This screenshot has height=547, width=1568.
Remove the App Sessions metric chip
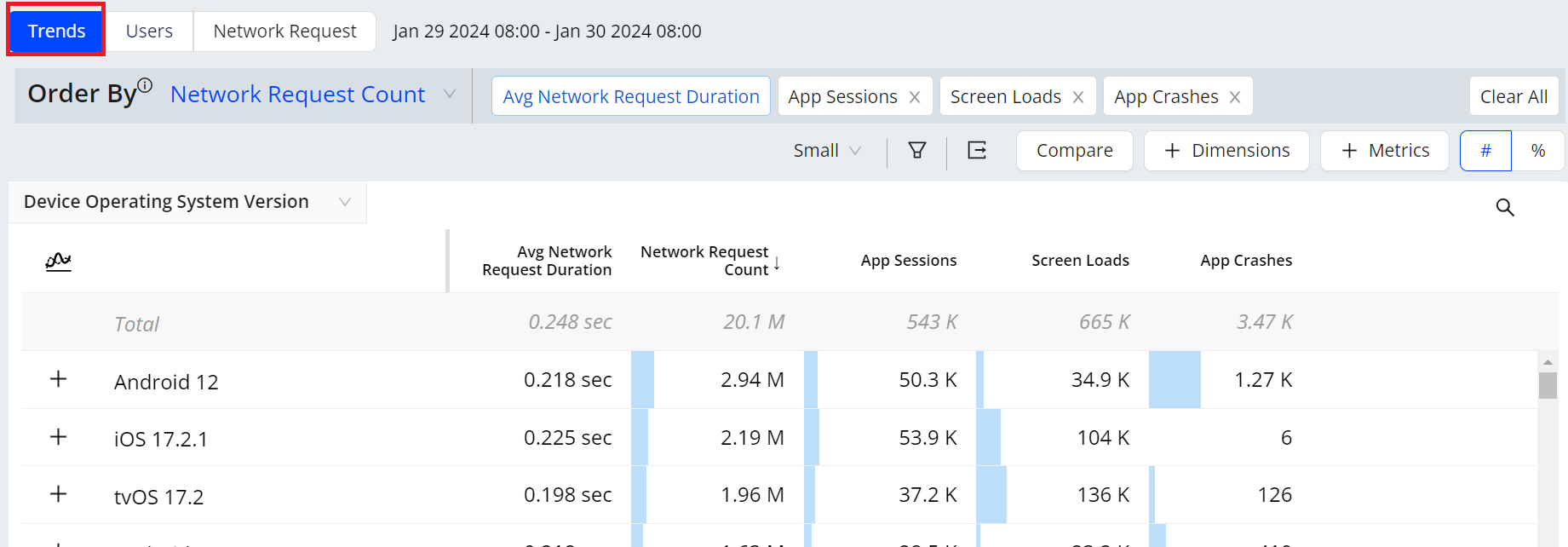[915, 97]
